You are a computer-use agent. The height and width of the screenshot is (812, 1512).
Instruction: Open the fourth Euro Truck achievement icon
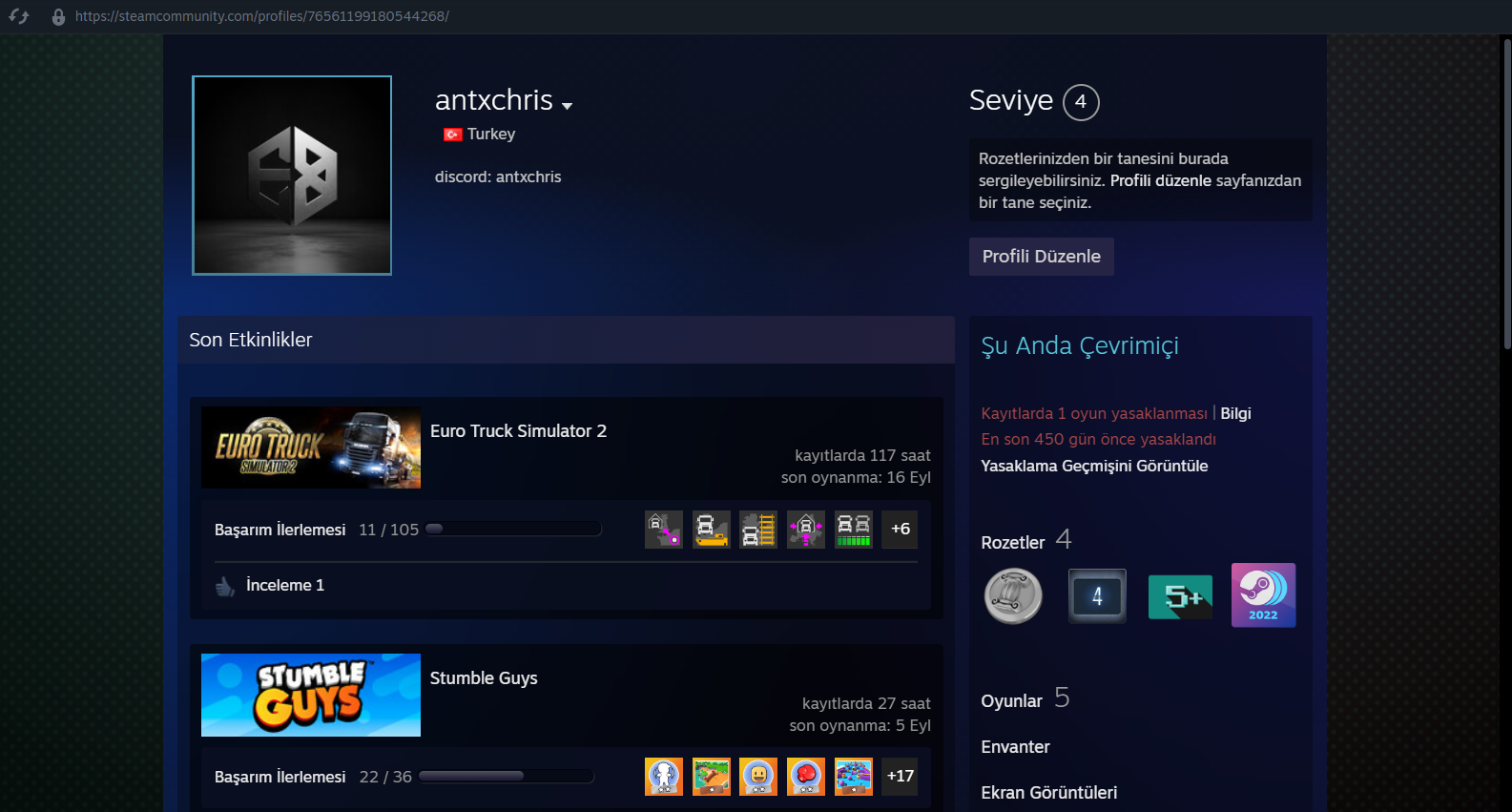[x=806, y=530]
